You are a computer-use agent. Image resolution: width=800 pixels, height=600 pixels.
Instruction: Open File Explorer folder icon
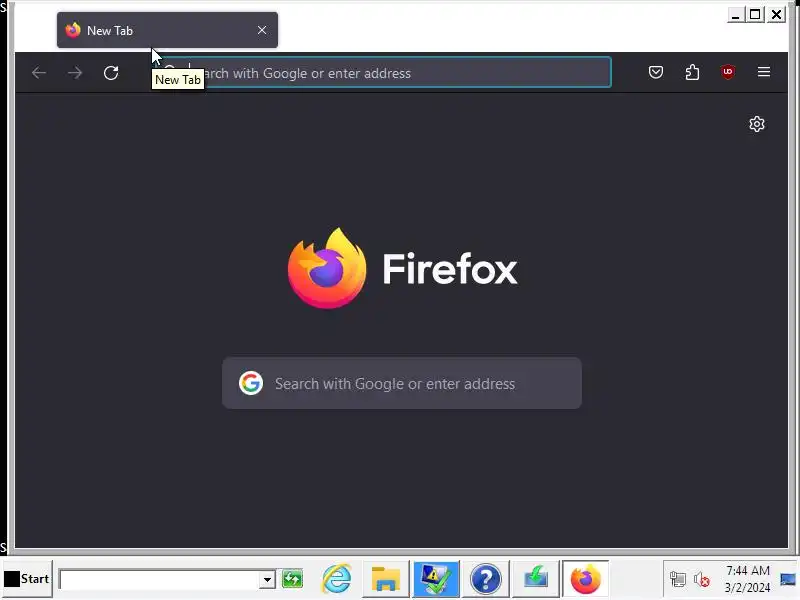click(x=386, y=579)
